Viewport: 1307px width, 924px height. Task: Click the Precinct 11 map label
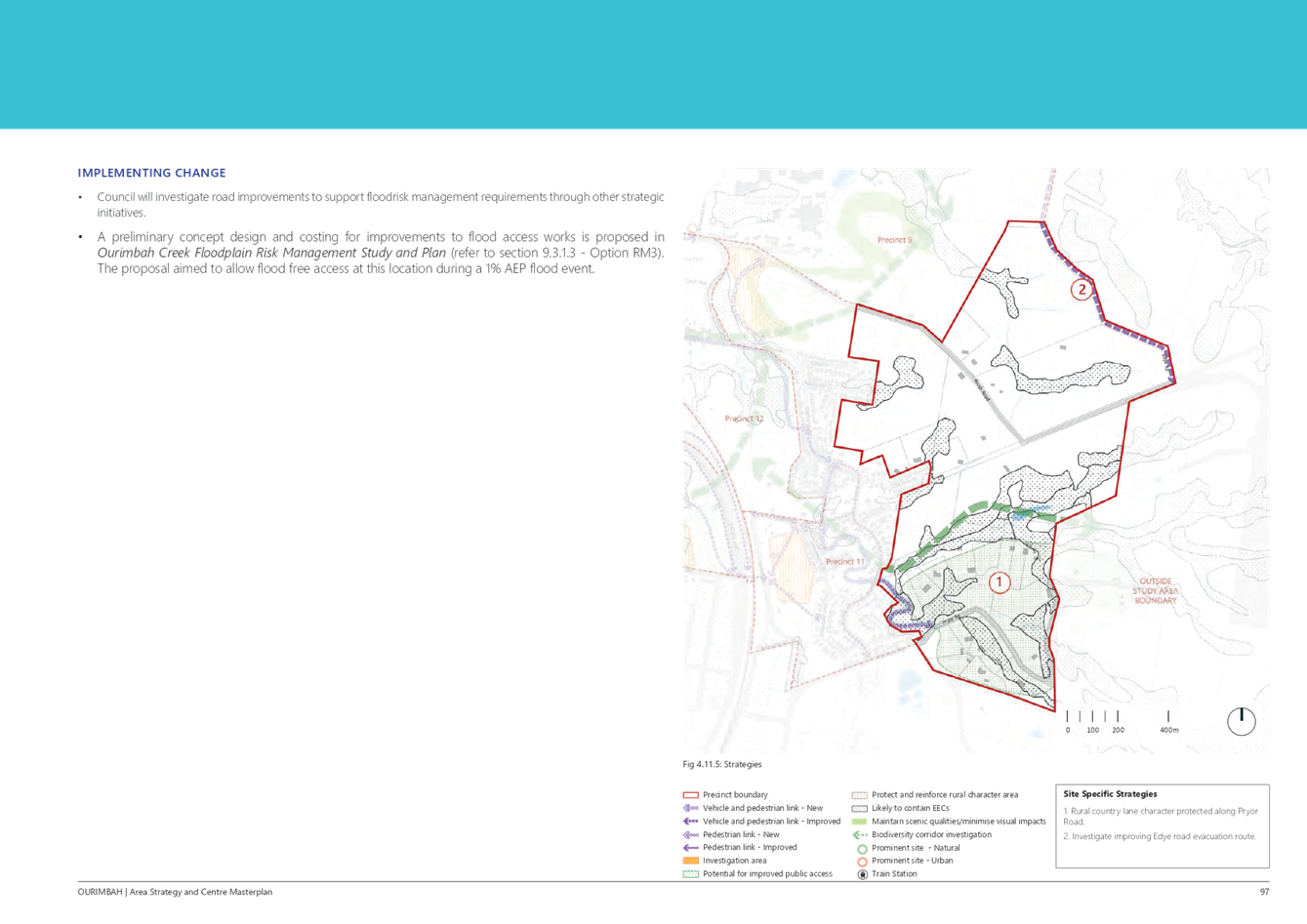click(x=845, y=562)
